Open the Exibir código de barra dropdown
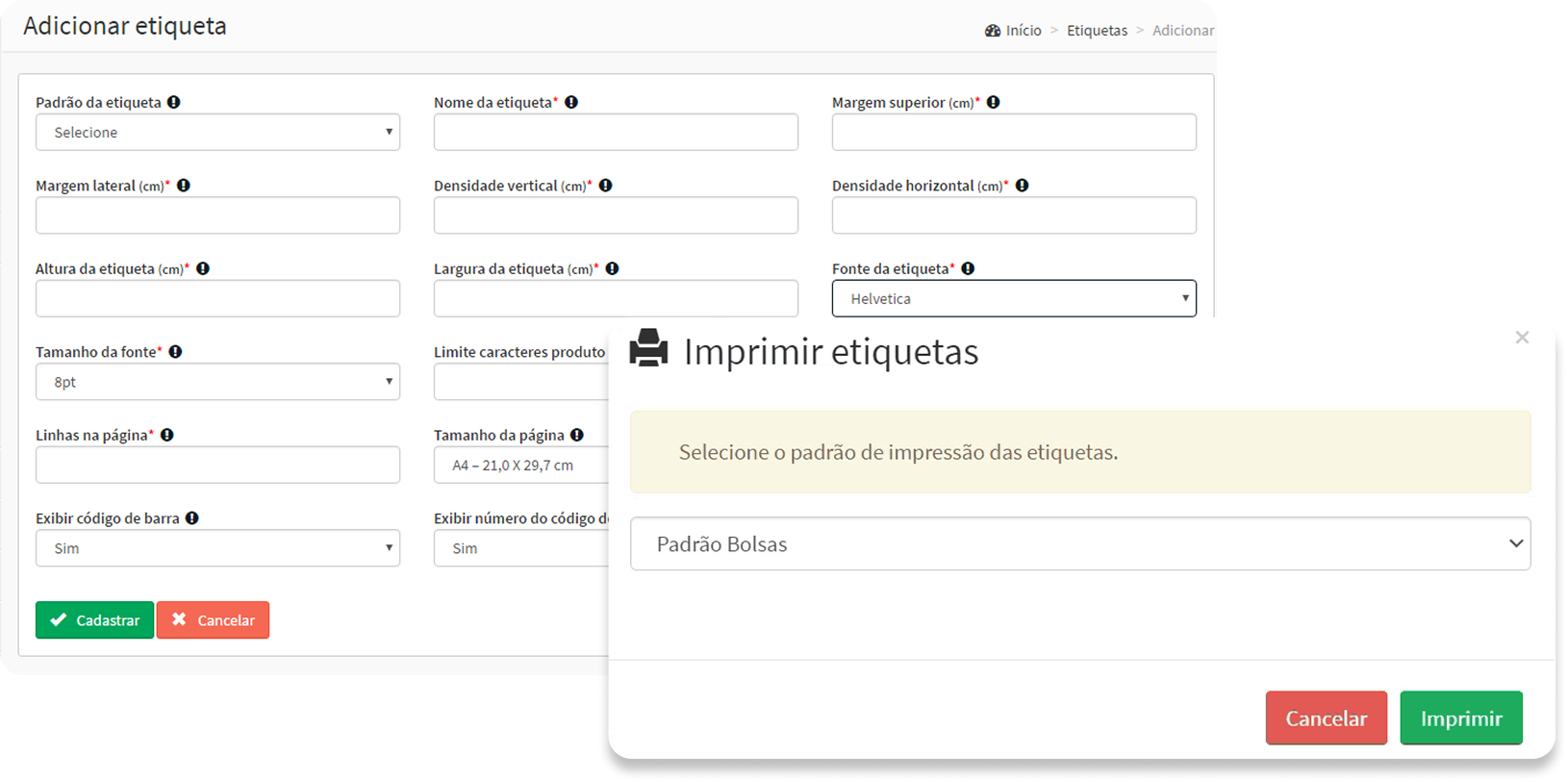Viewport: 1568px width, 782px height. tap(218, 548)
